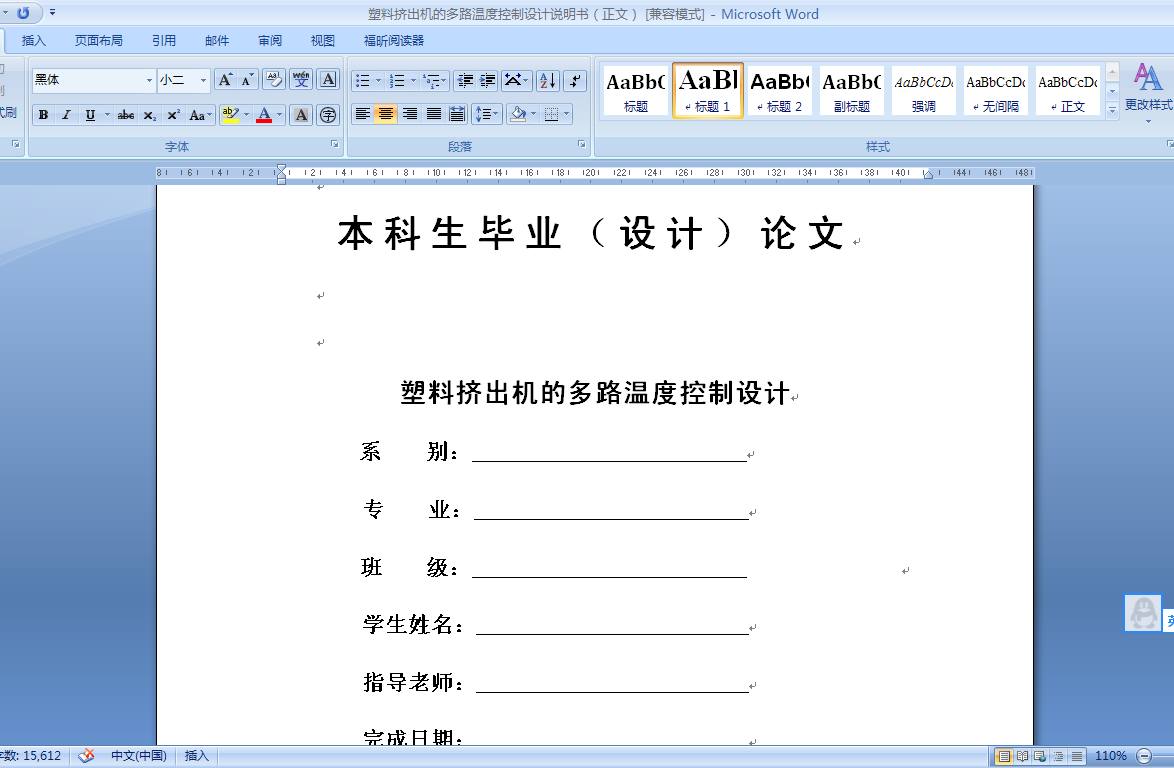1174x768 pixels.
Task: Open Paragraph dialog launcher
Action: [x=582, y=144]
